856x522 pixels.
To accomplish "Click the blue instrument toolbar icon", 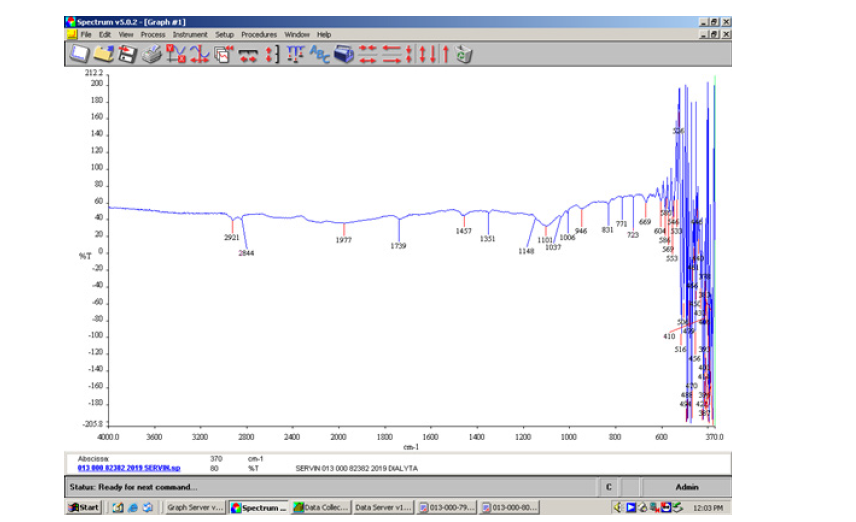I will click(344, 54).
